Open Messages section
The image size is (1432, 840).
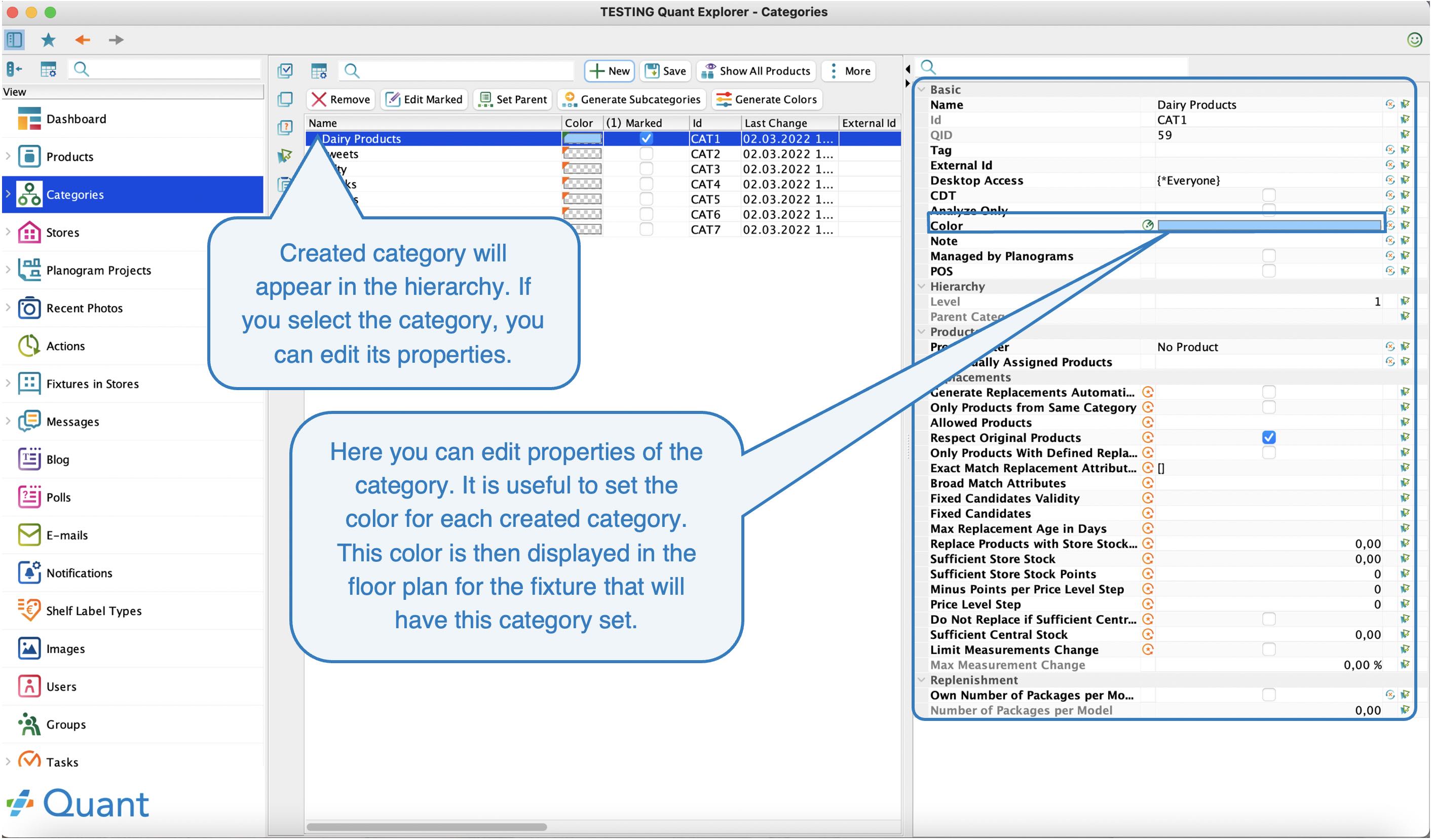tap(72, 421)
